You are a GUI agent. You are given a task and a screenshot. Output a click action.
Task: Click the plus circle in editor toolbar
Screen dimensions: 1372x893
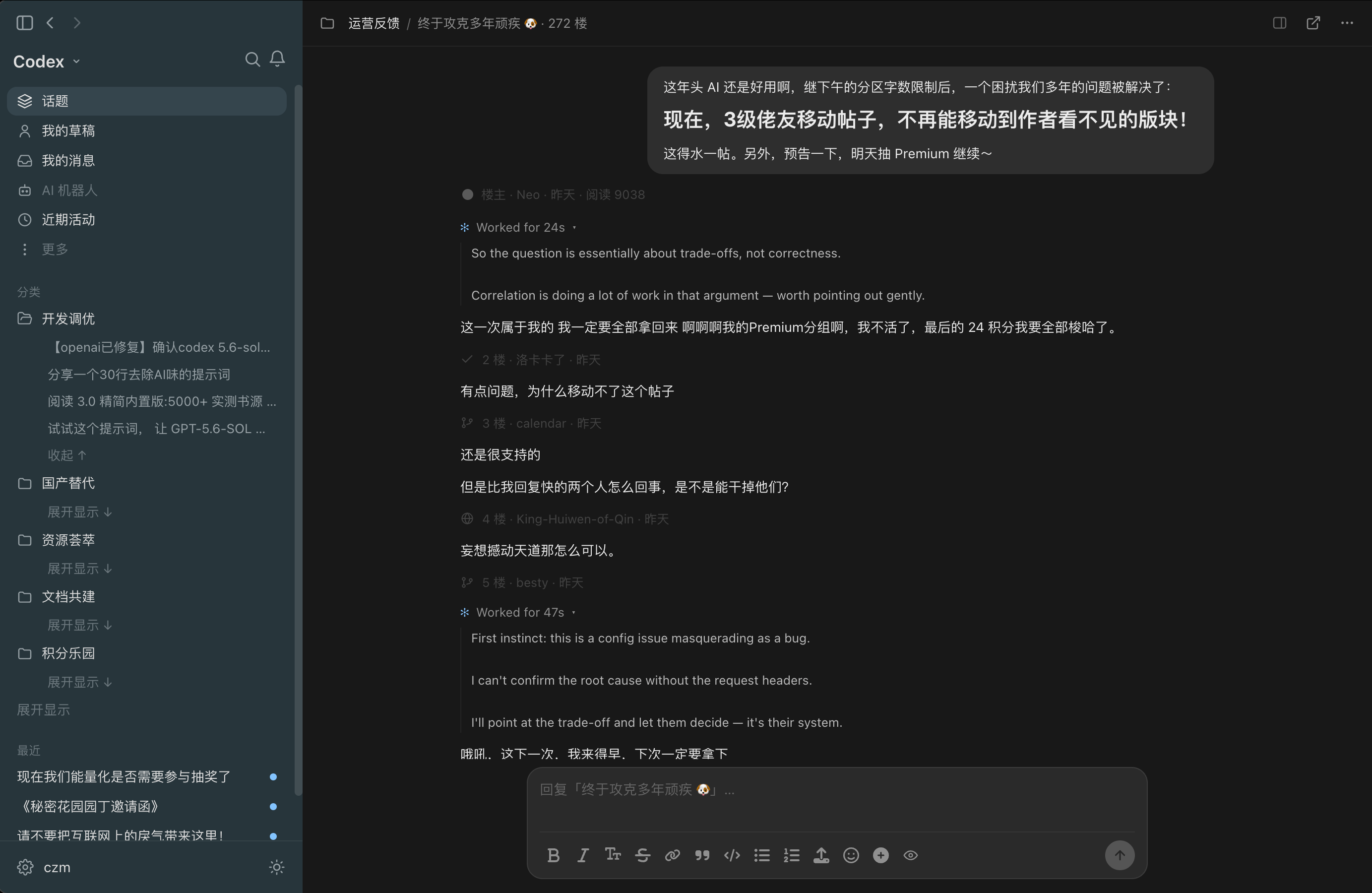click(x=880, y=855)
